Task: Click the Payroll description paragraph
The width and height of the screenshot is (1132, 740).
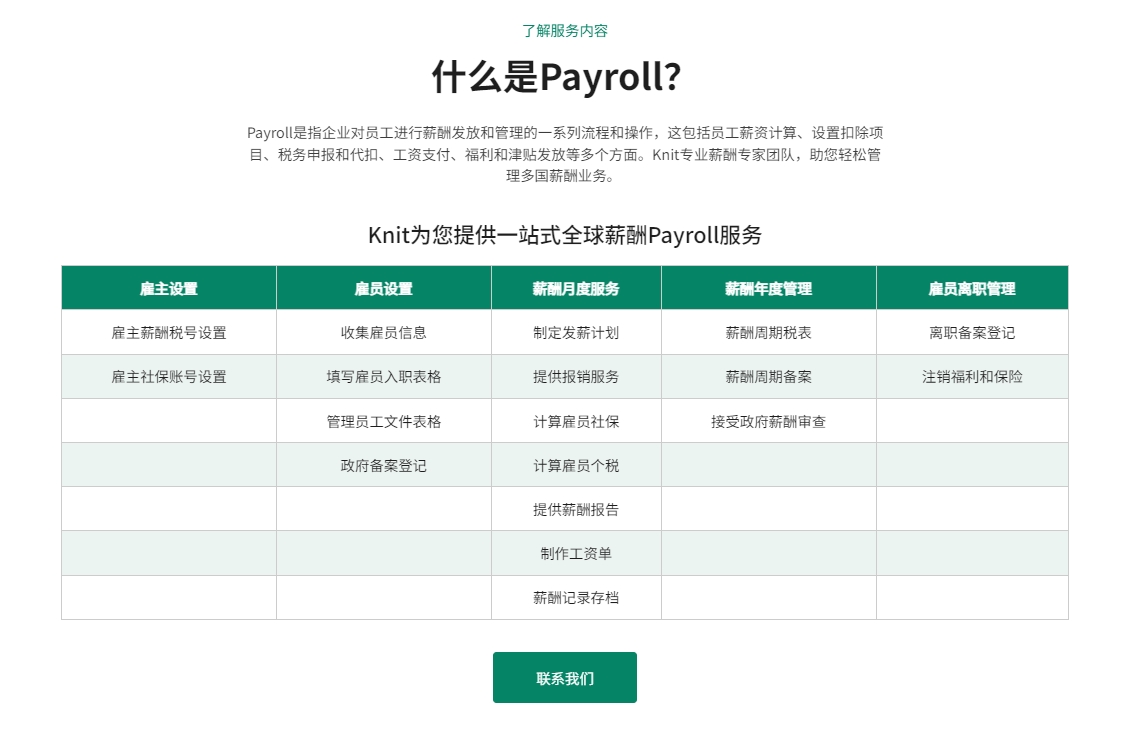Action: pos(565,154)
